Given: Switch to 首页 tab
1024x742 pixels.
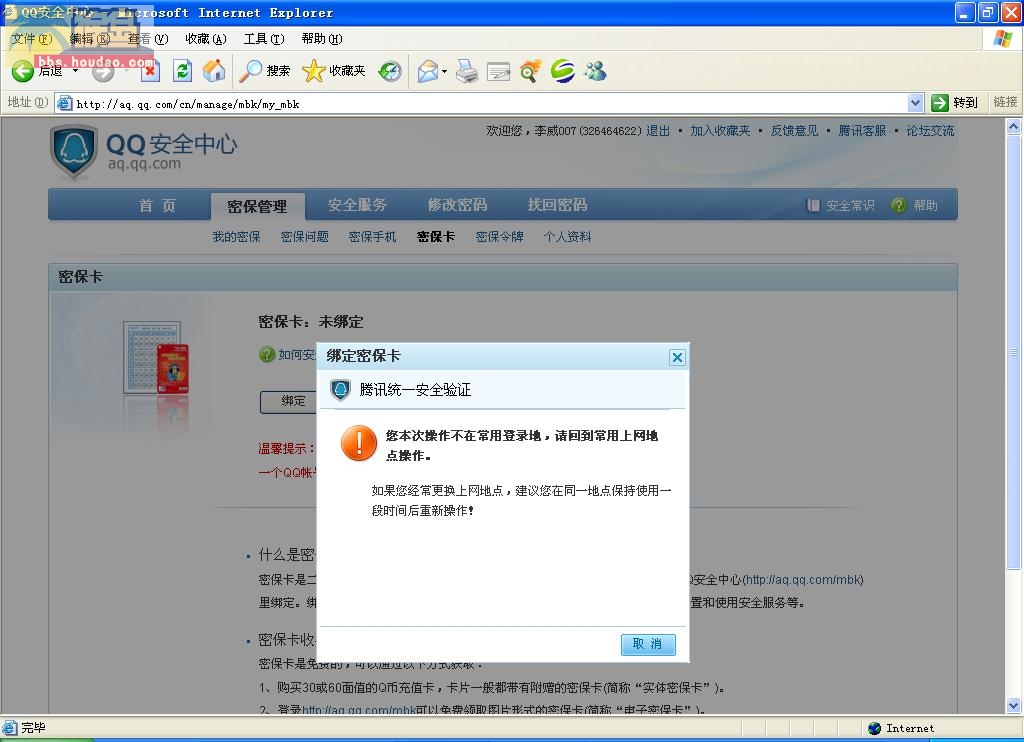Looking at the screenshot, I should coord(157,206).
